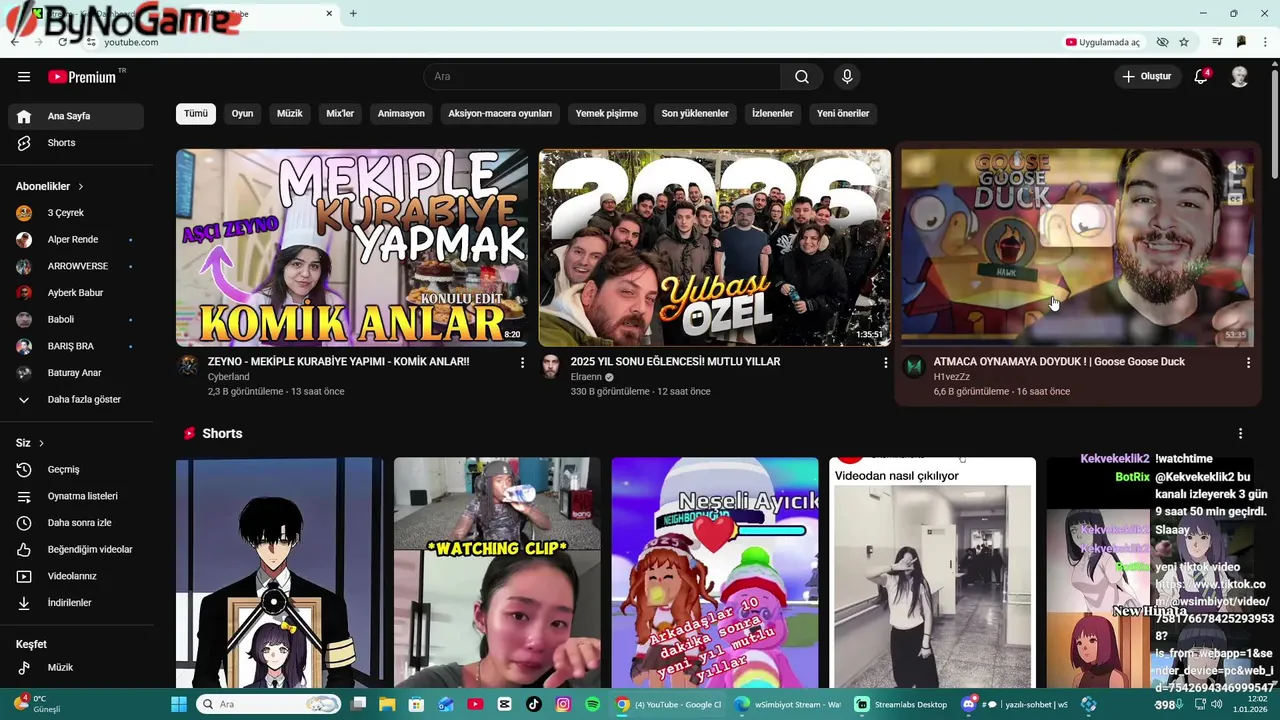This screenshot has height=720, width=1280.
Task: Select the Yeni öneriler filter chip
Action: tap(843, 113)
